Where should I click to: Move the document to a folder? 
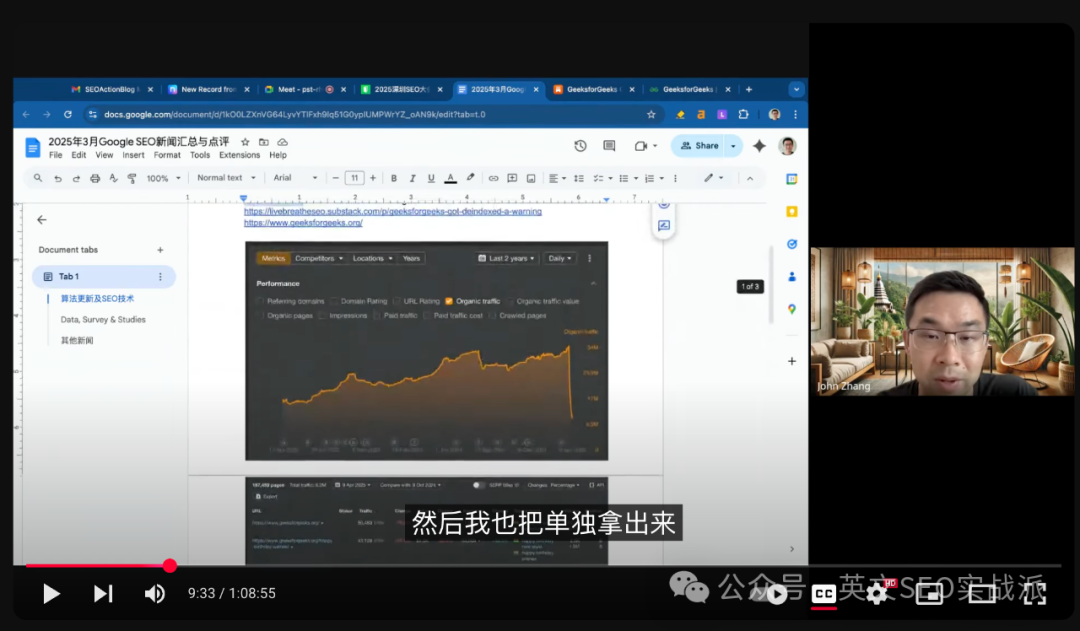point(264,142)
